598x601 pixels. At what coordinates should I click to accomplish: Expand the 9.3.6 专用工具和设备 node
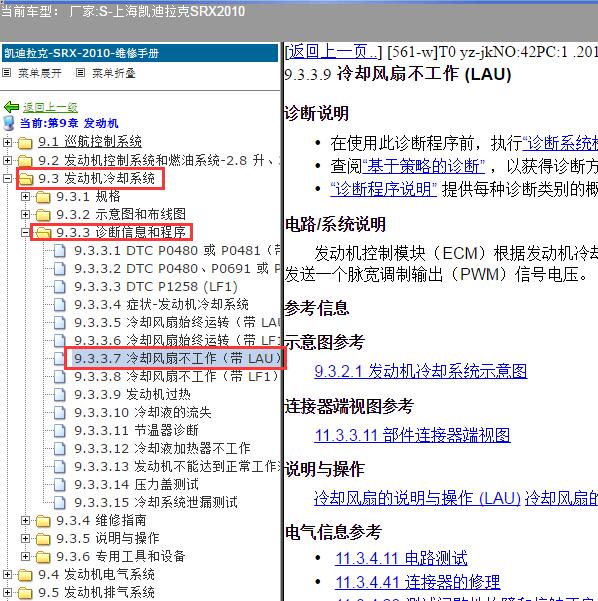click(x=25, y=556)
